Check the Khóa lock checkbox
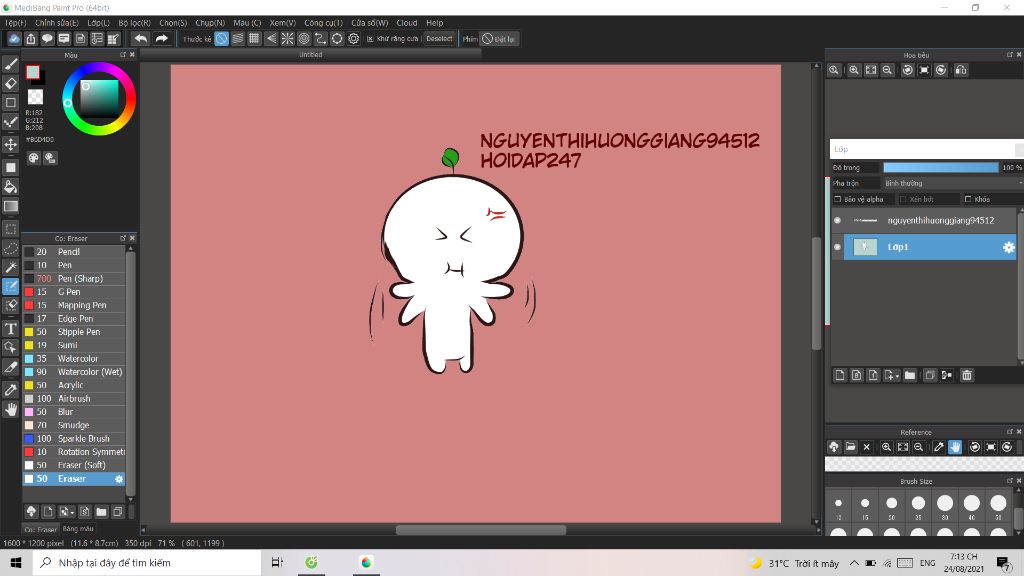1024x576 pixels. (x=968, y=199)
